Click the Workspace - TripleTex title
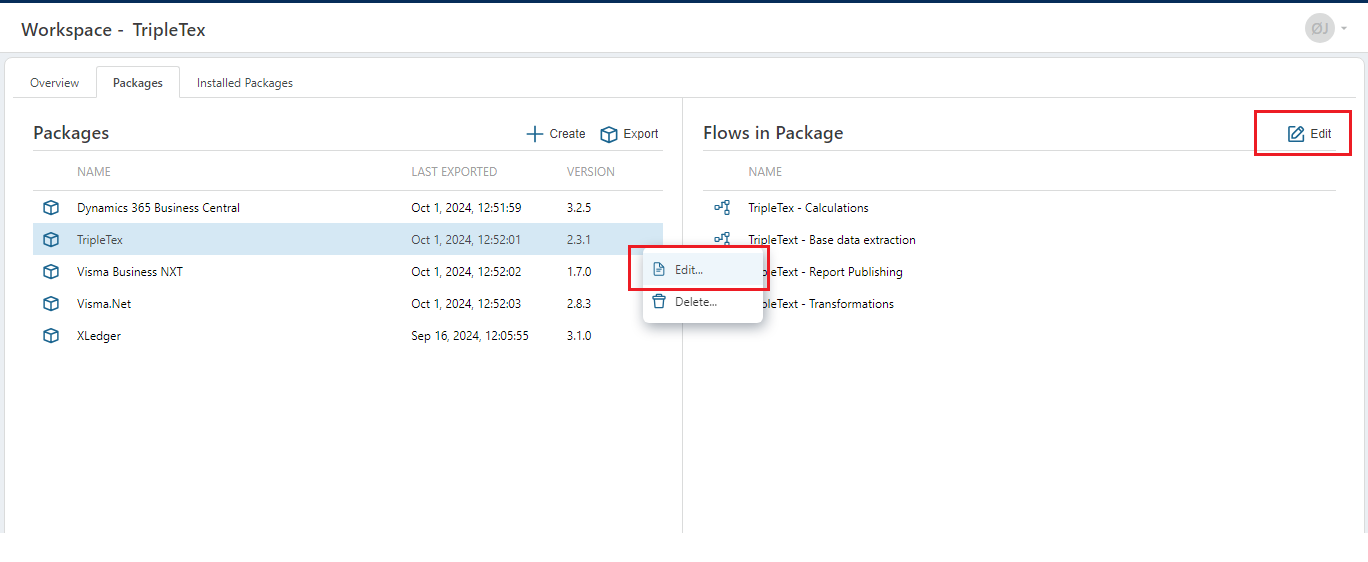 [x=113, y=29]
